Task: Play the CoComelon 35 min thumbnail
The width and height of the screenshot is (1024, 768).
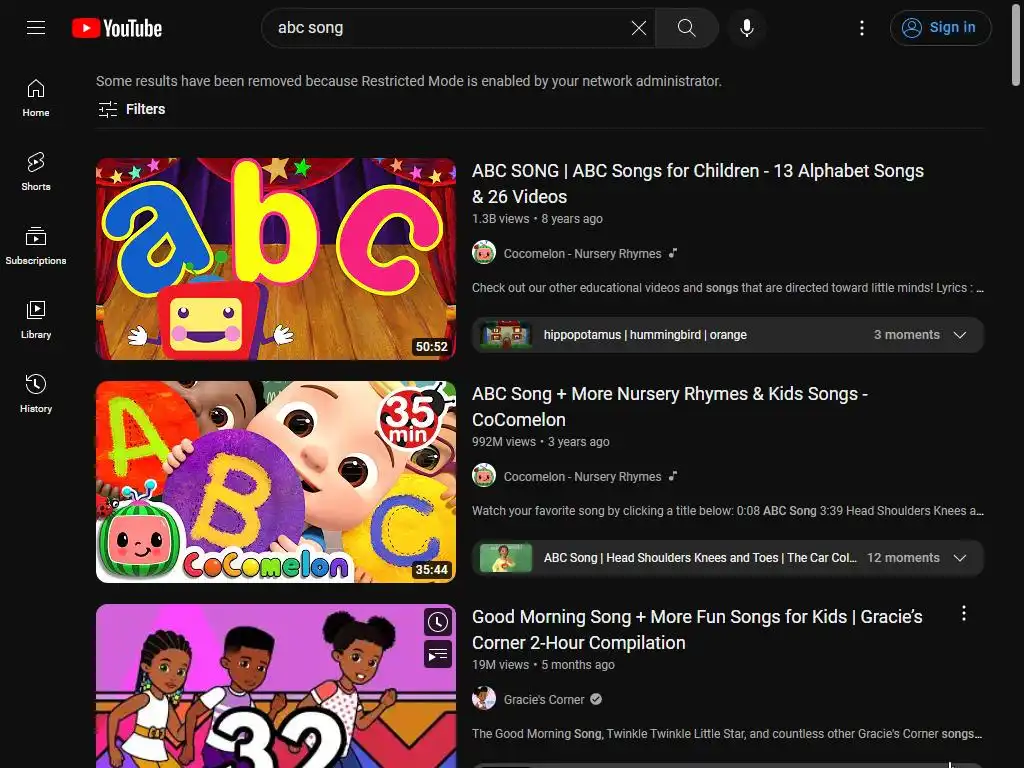Action: [x=276, y=482]
